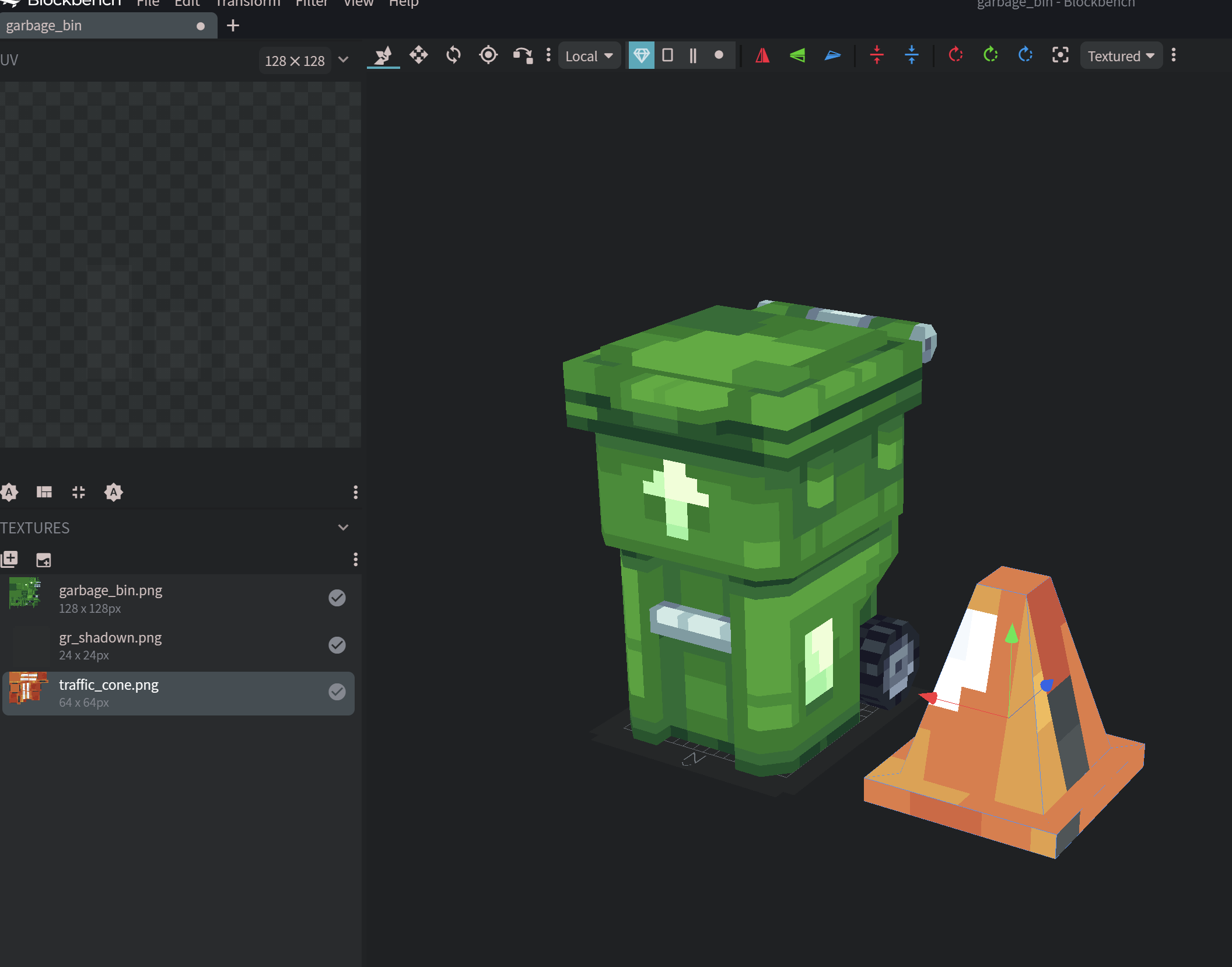The width and height of the screenshot is (1232, 967).
Task: Mirror the selection along the red X axis
Action: click(x=762, y=55)
